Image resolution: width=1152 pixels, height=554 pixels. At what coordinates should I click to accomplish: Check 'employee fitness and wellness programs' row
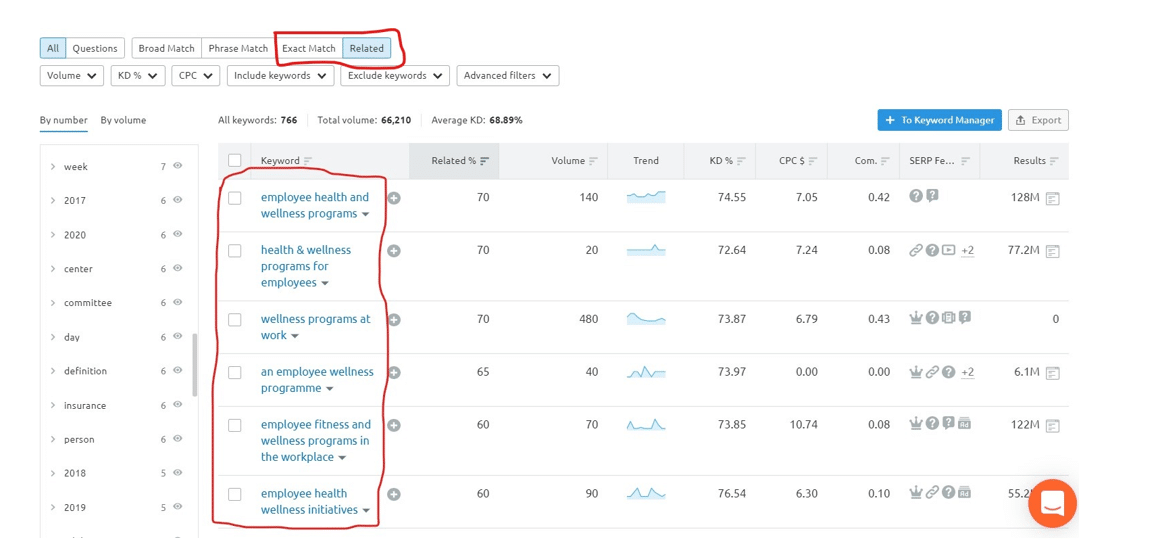pyautogui.click(x=234, y=425)
